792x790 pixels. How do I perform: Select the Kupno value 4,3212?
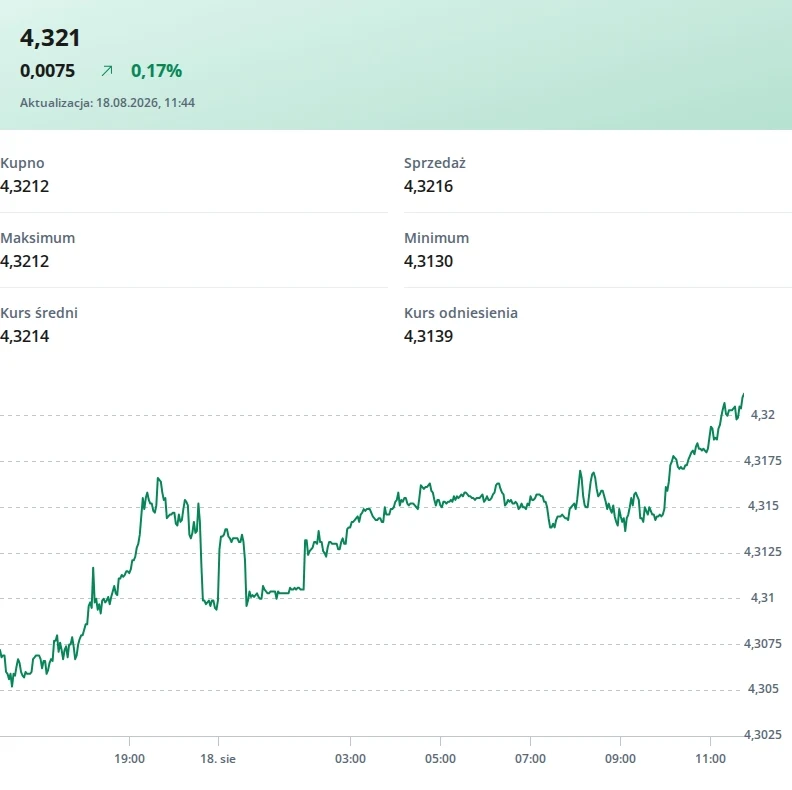point(25,186)
